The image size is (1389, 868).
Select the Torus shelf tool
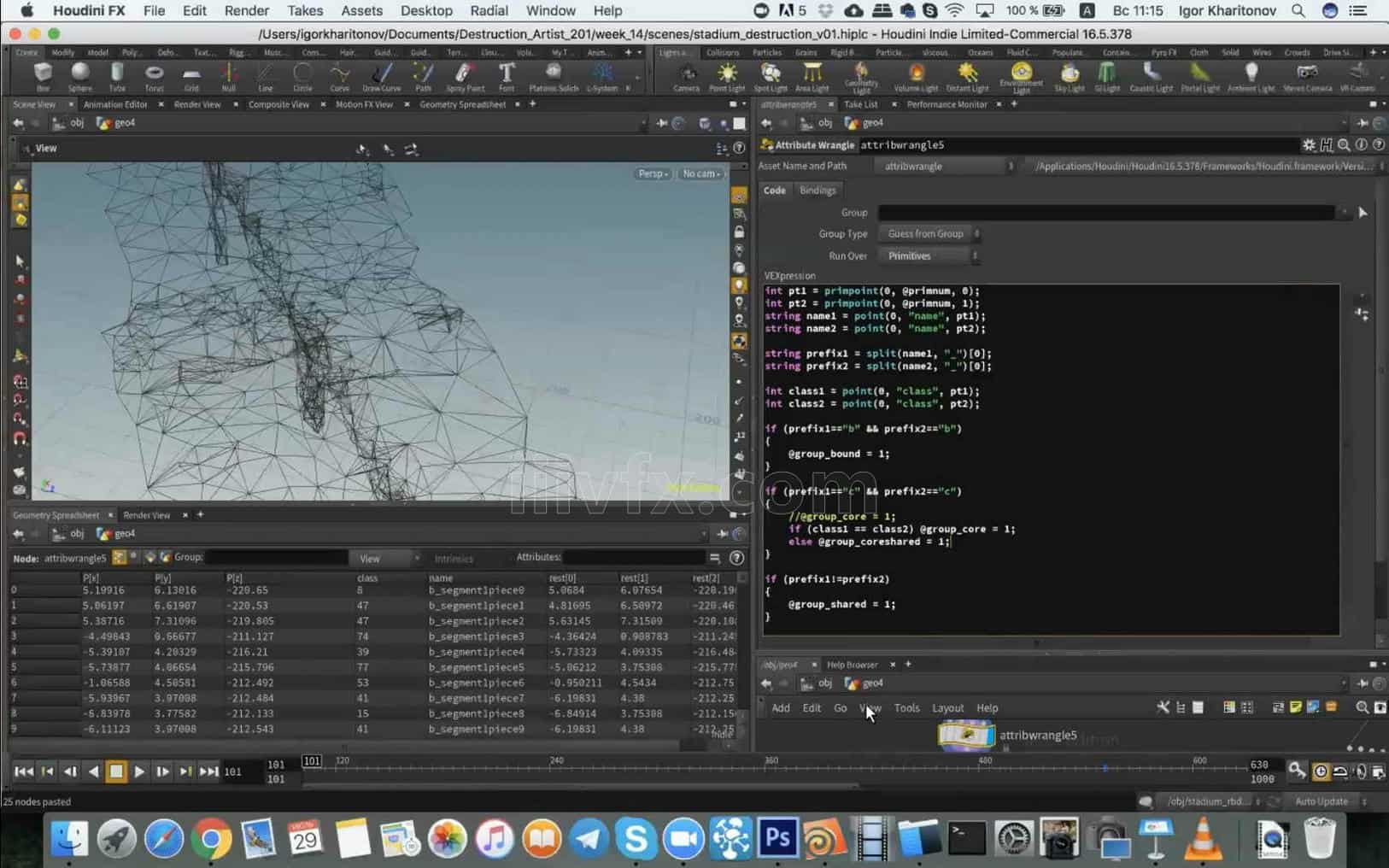(154, 76)
